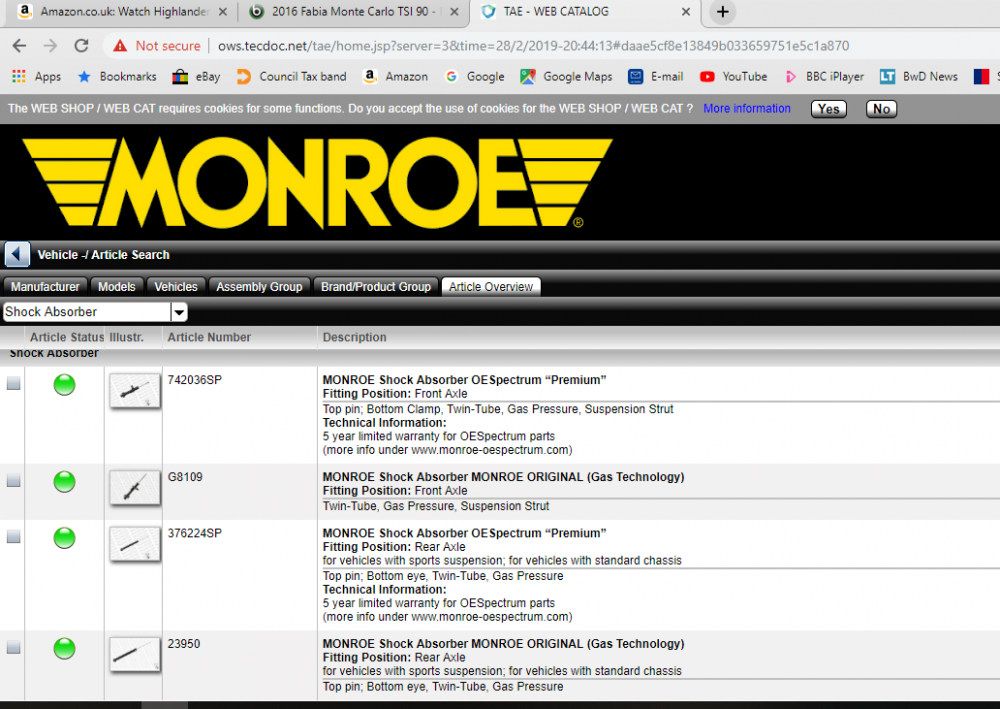The height and width of the screenshot is (709, 1000).
Task: Go back using browser back arrow
Action: [x=20, y=46]
